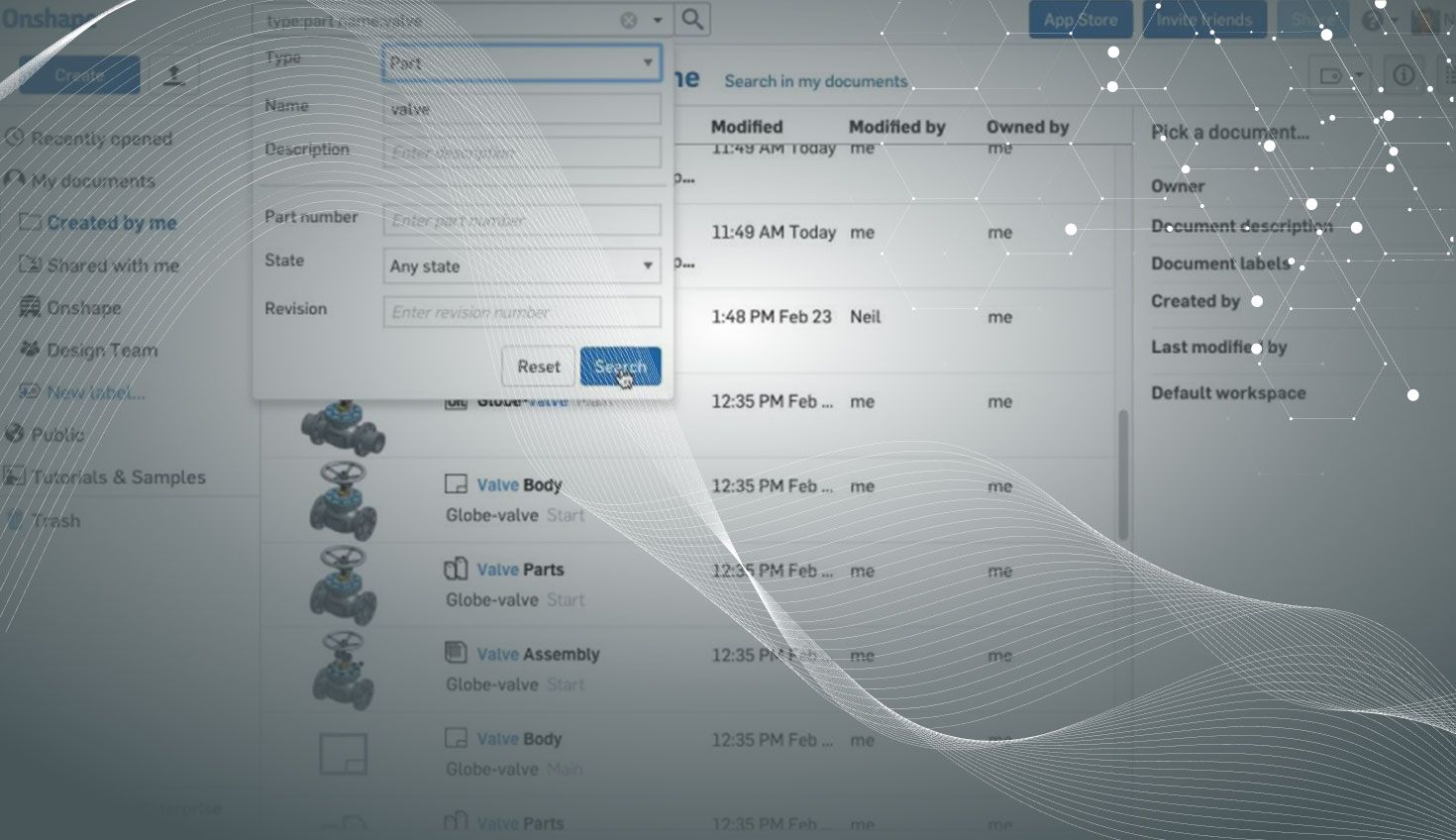Click the blue Search button

(620, 367)
